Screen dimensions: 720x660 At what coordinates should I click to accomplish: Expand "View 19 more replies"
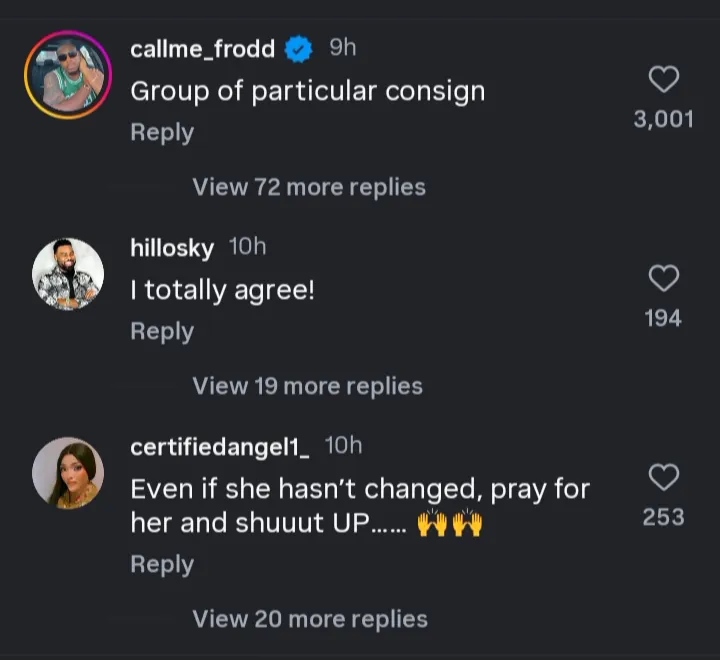[x=307, y=386]
